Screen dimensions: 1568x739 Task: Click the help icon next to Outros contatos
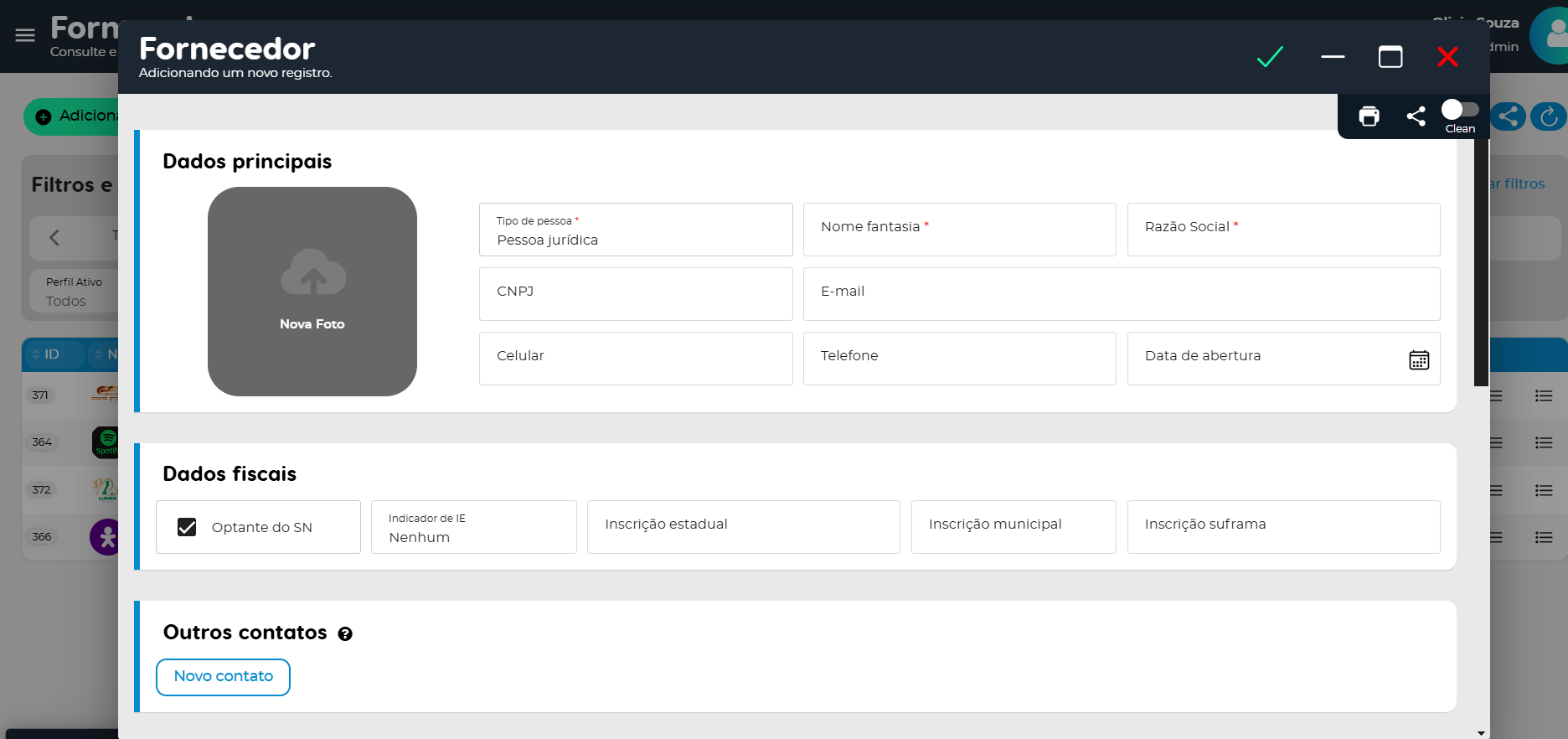(x=345, y=634)
